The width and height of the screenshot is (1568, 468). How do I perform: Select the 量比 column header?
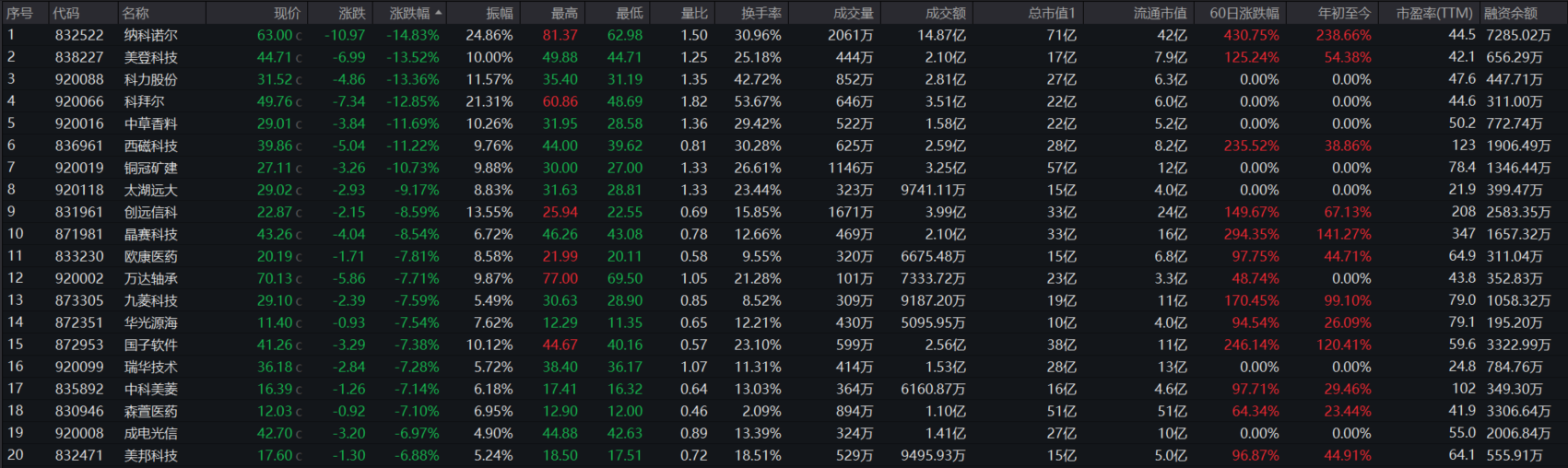tap(693, 13)
